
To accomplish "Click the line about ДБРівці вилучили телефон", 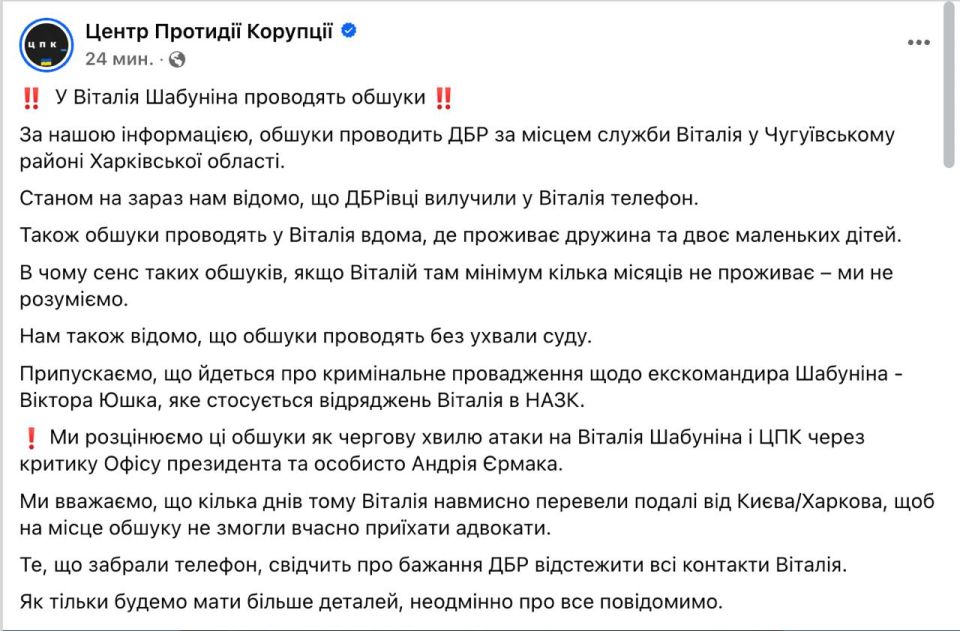I will click(359, 198).
